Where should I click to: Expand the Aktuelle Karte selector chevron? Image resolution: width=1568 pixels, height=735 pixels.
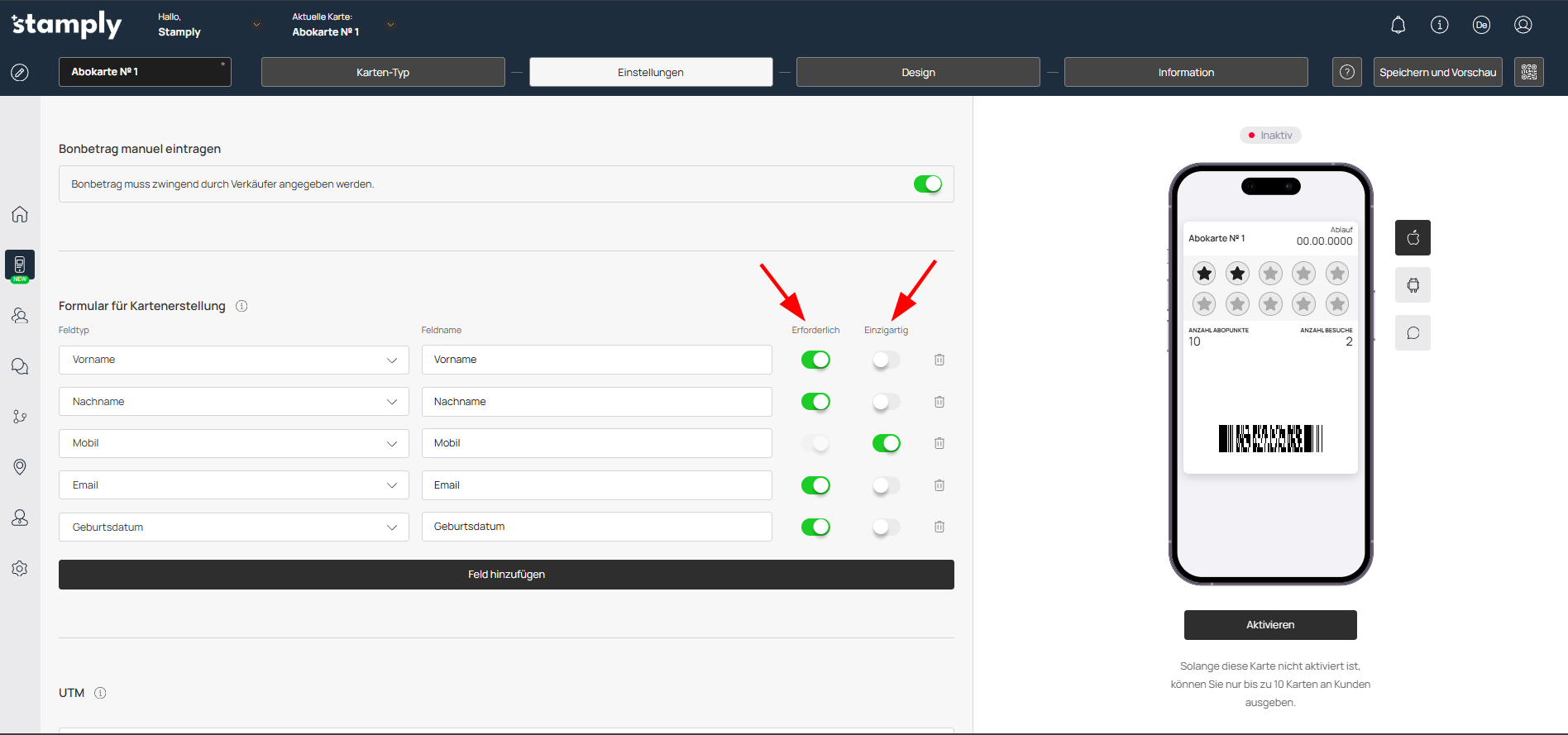390,25
